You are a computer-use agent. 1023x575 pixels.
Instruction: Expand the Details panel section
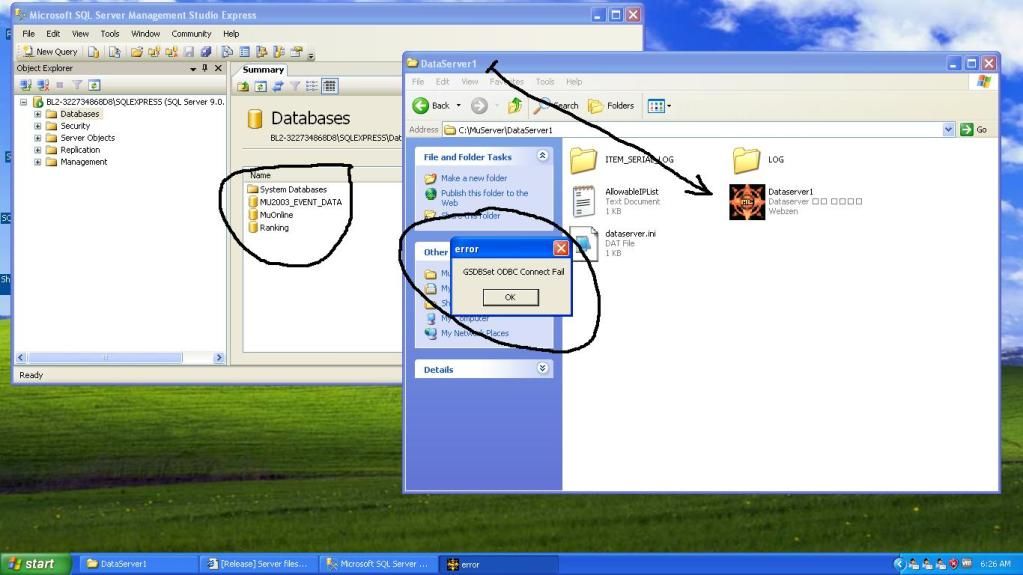coord(543,369)
